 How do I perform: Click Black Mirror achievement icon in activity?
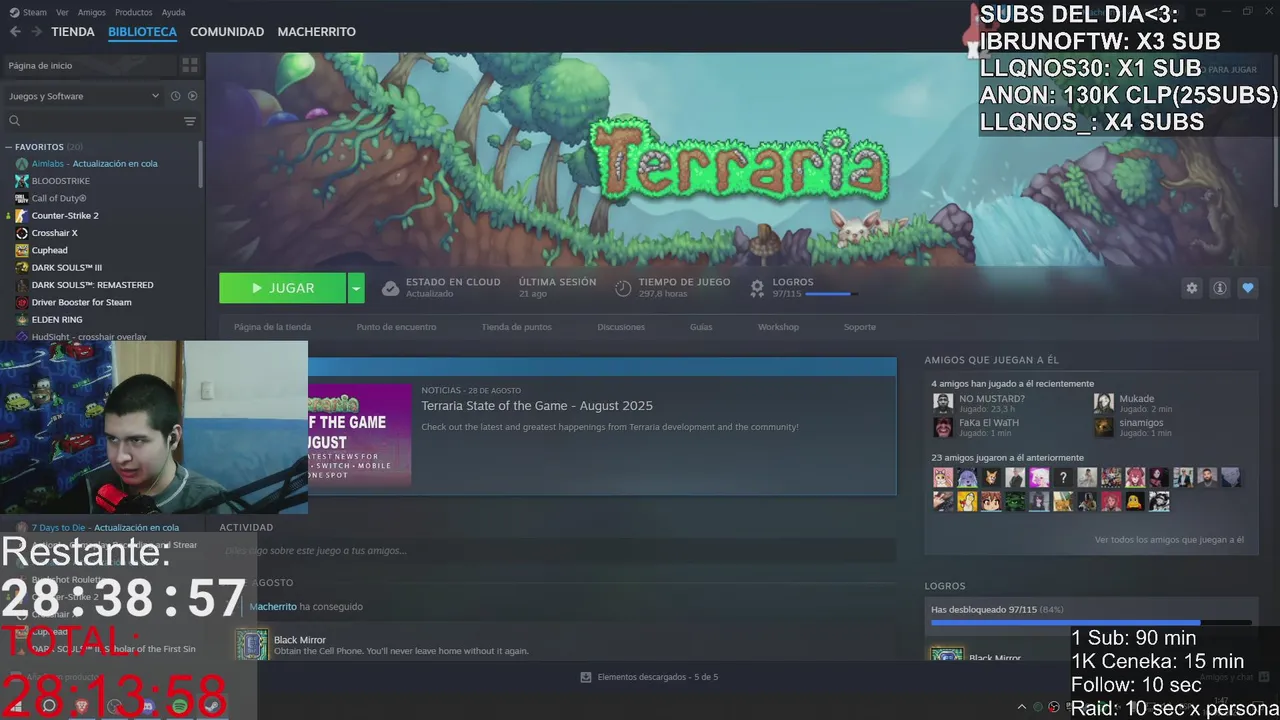250,644
